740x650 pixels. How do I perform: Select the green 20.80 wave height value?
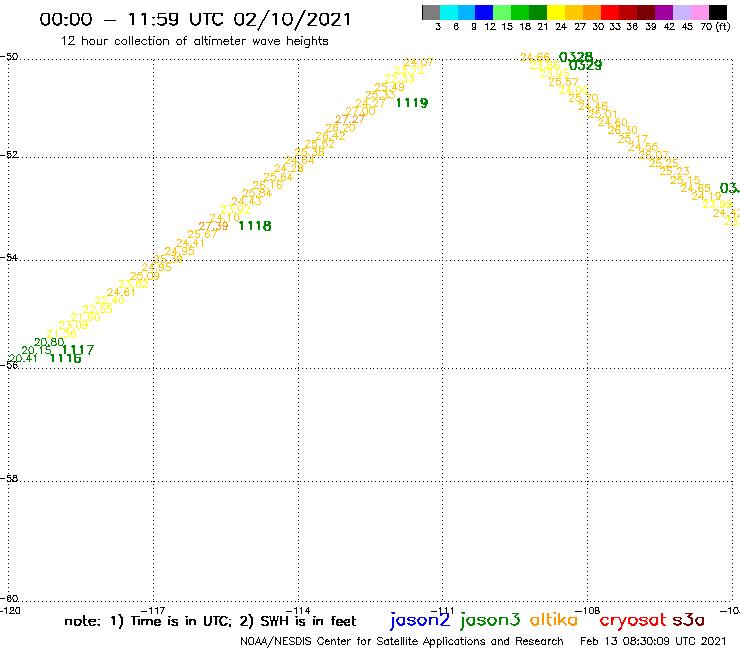49,342
